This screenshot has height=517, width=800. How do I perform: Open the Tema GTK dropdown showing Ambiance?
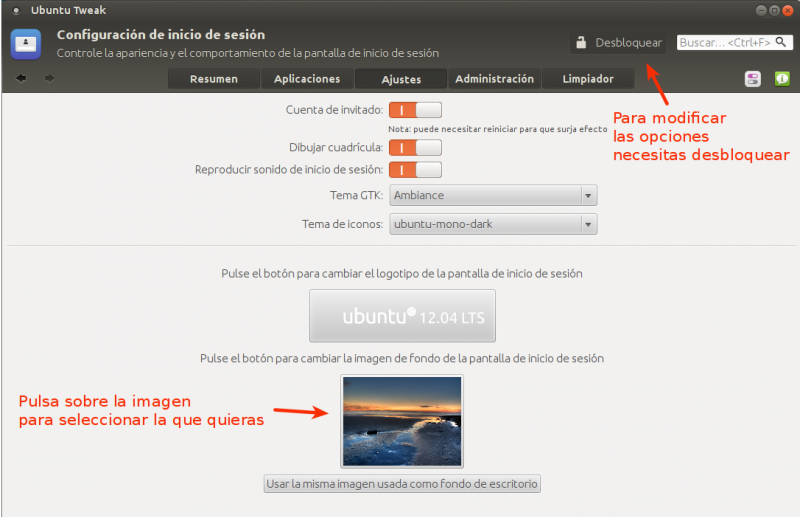pyautogui.click(x=493, y=195)
